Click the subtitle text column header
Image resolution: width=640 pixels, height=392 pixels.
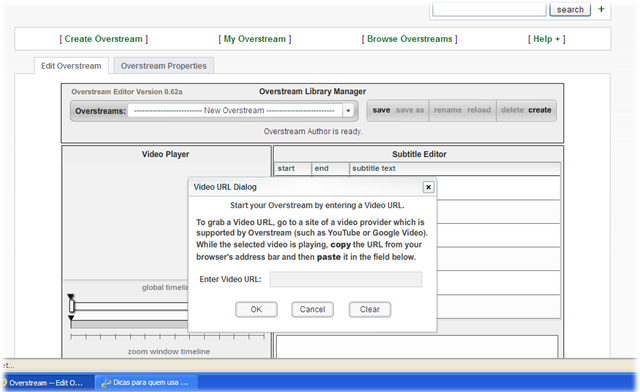[x=455, y=169]
